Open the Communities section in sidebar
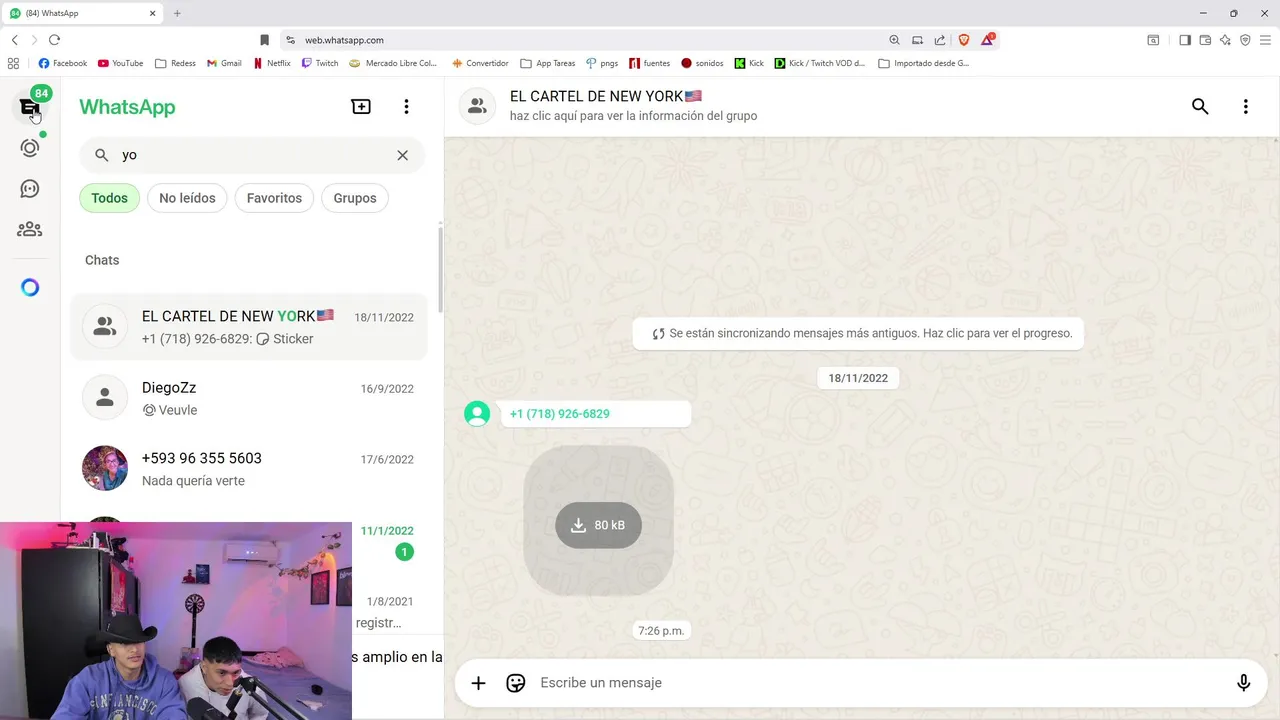Viewport: 1280px width, 720px height. pos(30,229)
